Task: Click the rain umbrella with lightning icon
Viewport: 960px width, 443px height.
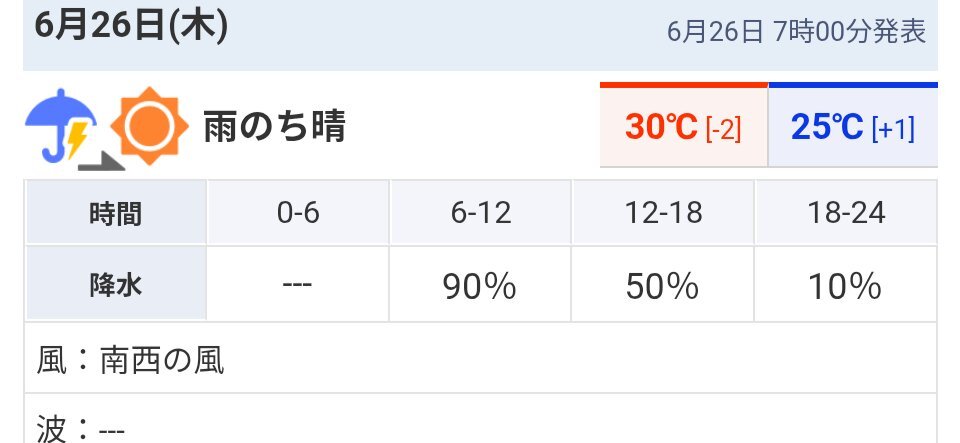Action: click(x=60, y=126)
